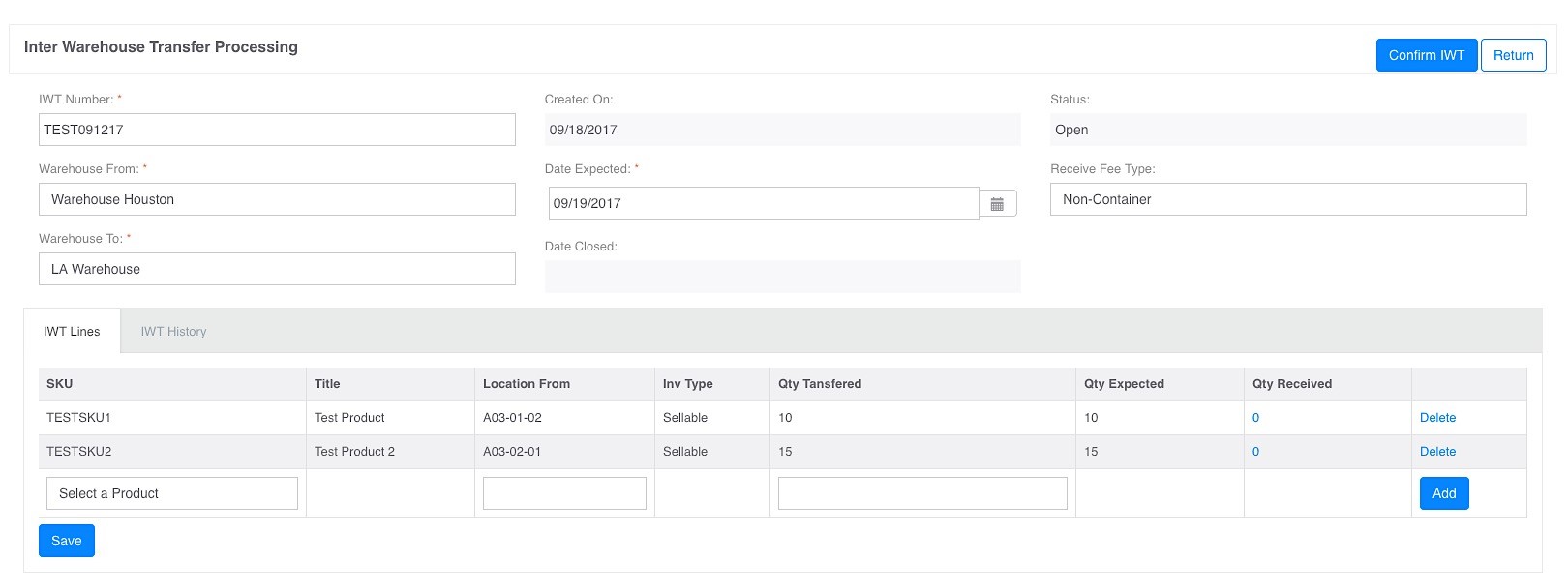Open the Date Expected calendar picker
The height and width of the screenshot is (588, 1568).
point(997,204)
